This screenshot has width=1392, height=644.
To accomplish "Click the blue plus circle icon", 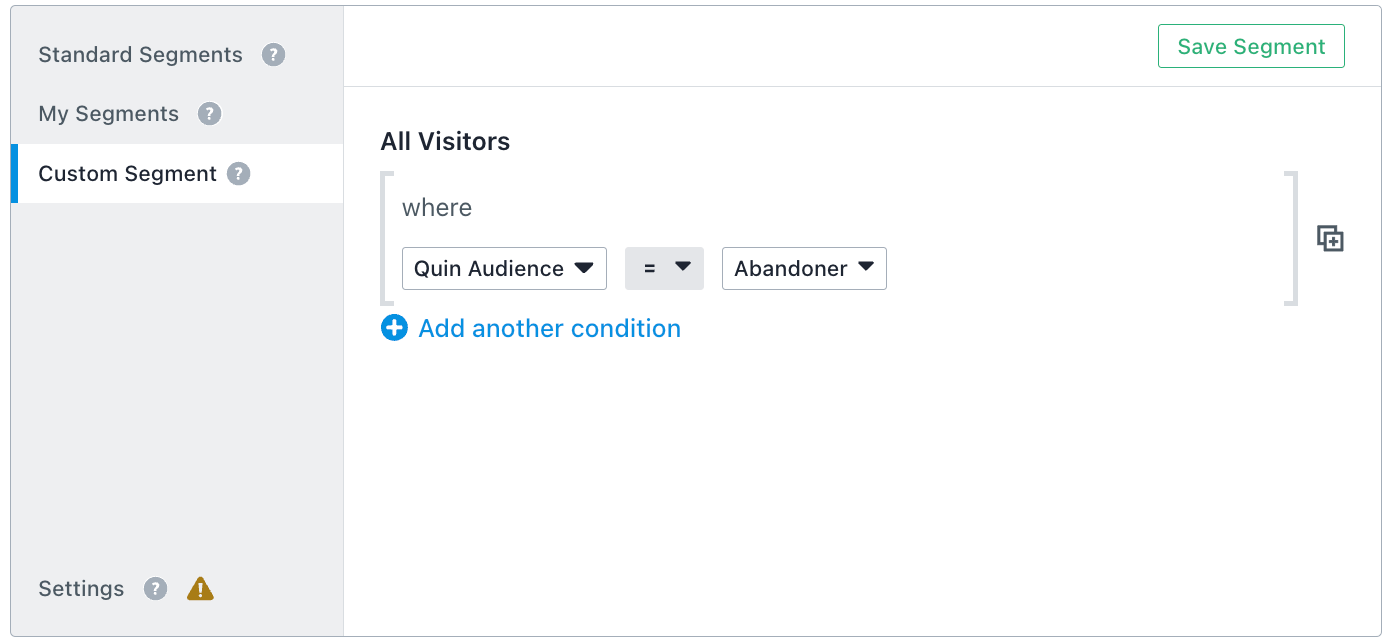I will 395,328.
